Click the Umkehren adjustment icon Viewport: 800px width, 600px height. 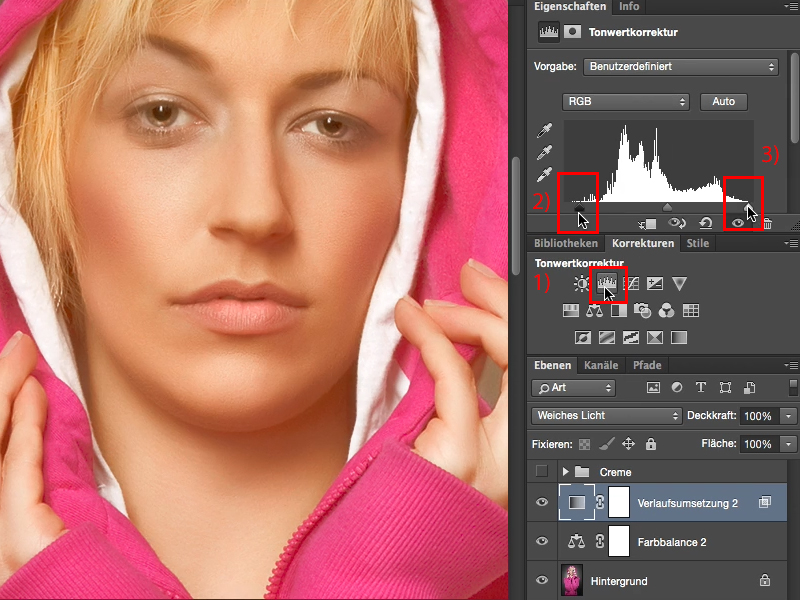(x=581, y=337)
